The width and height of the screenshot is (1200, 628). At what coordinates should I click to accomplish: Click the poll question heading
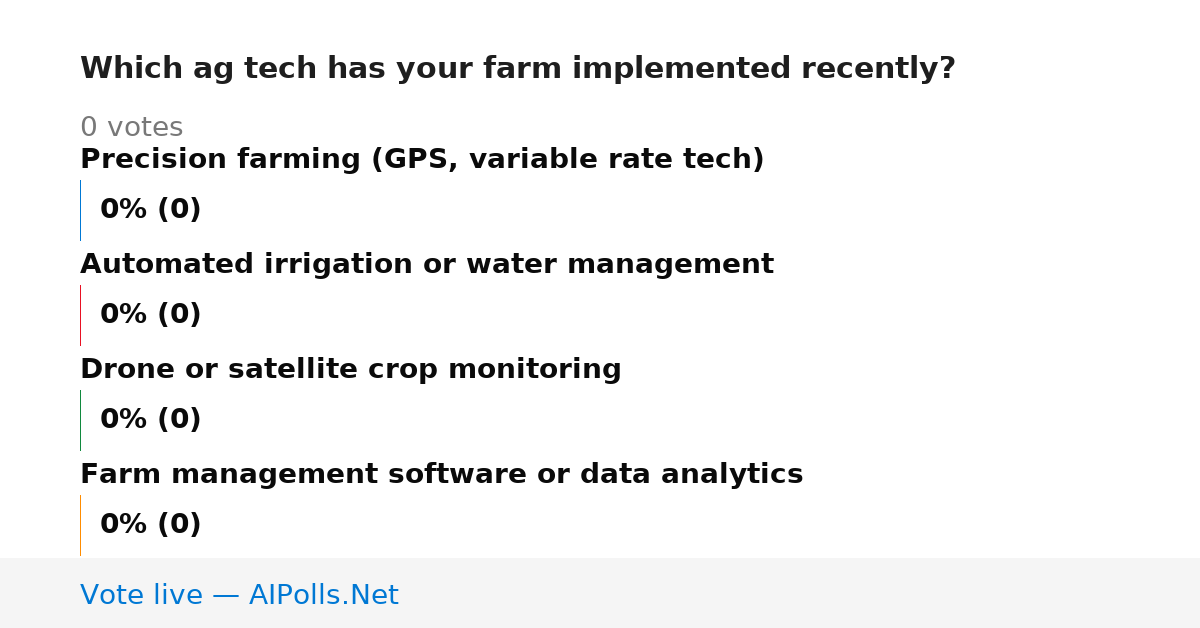click(x=518, y=69)
